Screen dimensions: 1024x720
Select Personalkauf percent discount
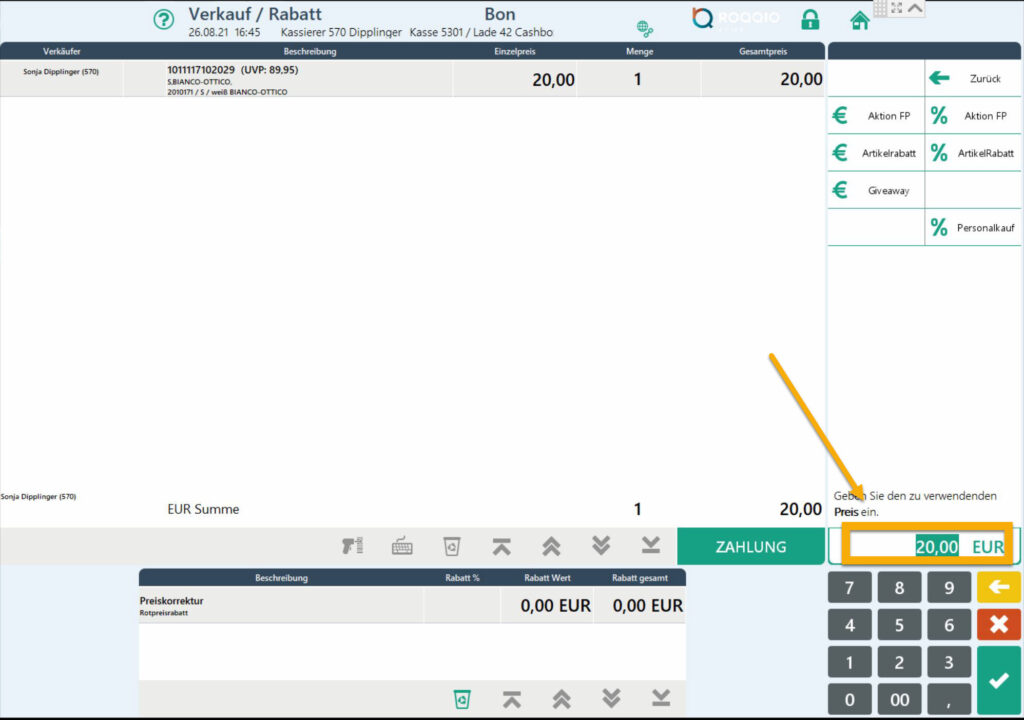coord(973,228)
